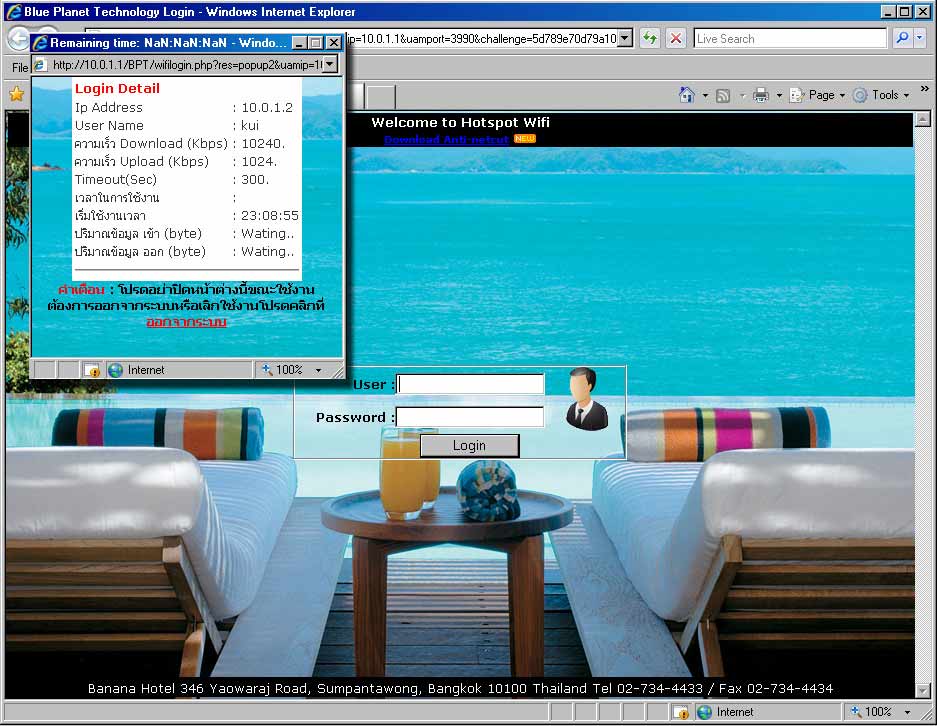The height and width of the screenshot is (726, 937).
Task: Open the File menu
Action: (20, 68)
